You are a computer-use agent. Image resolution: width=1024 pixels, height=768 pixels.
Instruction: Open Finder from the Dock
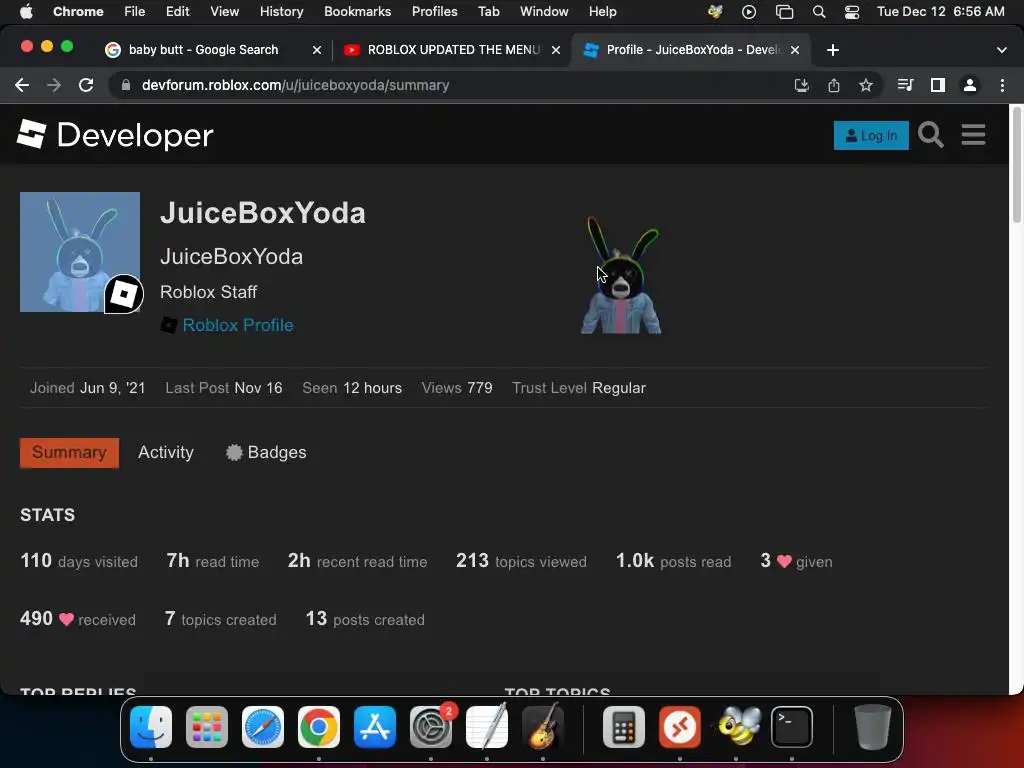click(151, 727)
